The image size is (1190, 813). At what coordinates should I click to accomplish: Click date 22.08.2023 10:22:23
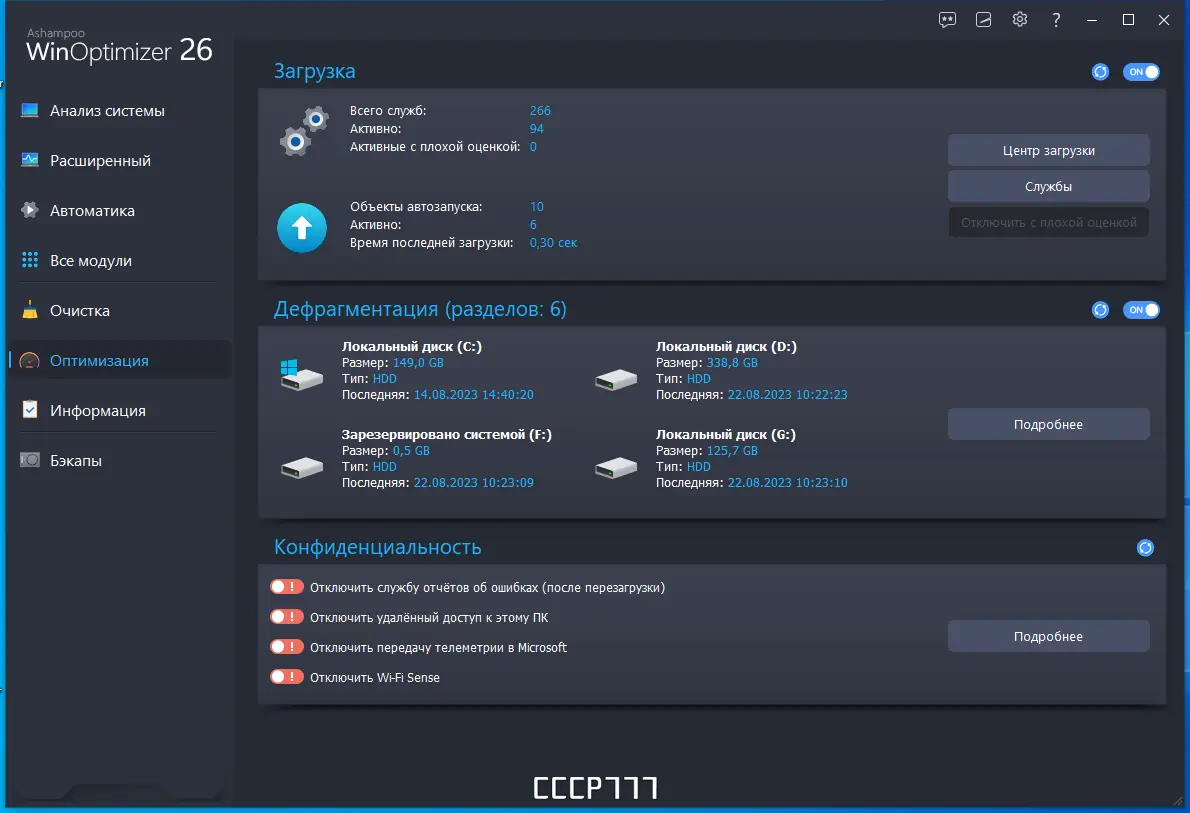tap(787, 395)
